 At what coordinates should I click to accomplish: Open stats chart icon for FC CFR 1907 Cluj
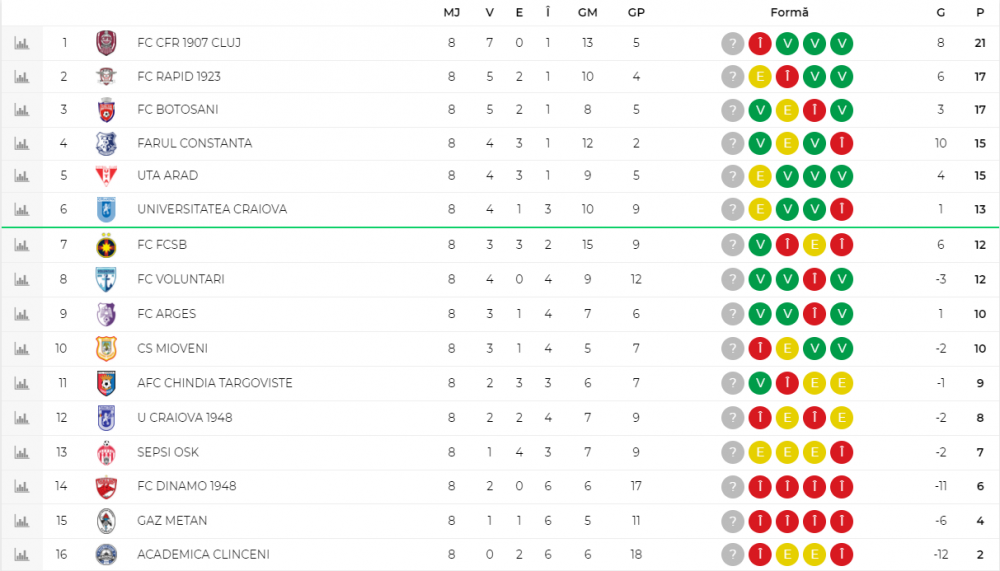coord(22,43)
